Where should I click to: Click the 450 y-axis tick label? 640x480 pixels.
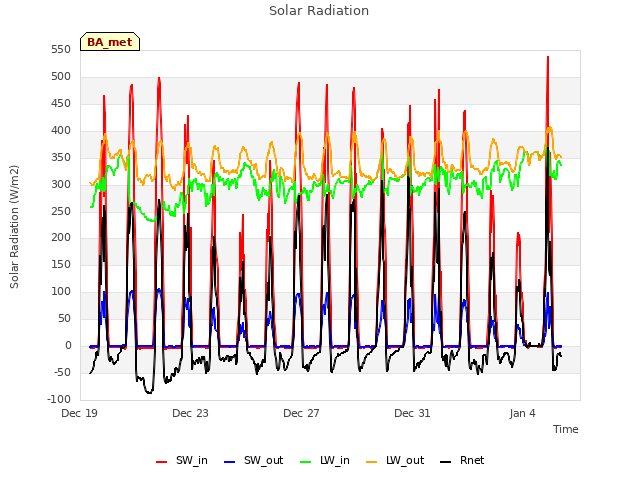tap(61, 104)
